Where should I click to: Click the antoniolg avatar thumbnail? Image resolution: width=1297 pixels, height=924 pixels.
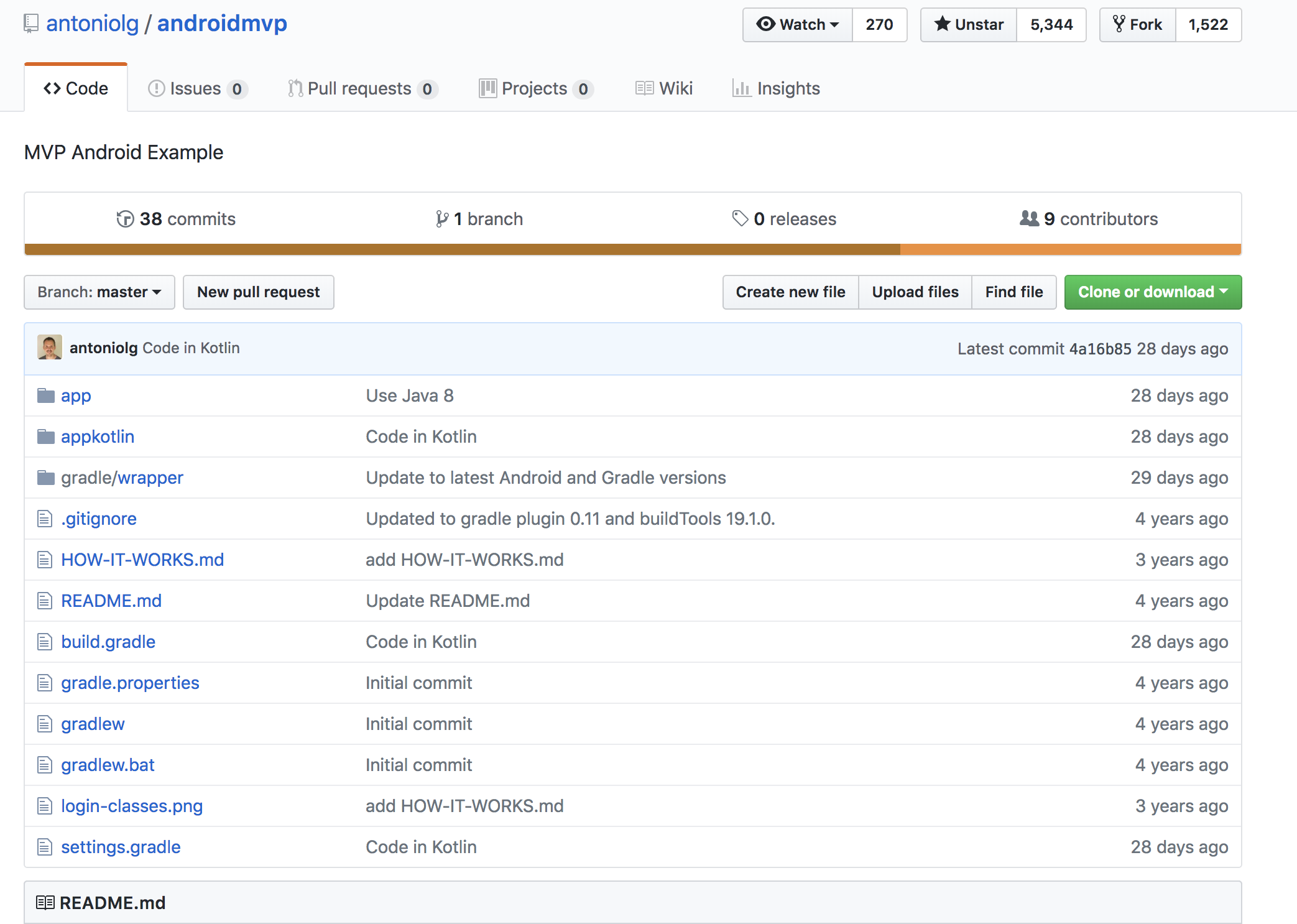(50, 348)
